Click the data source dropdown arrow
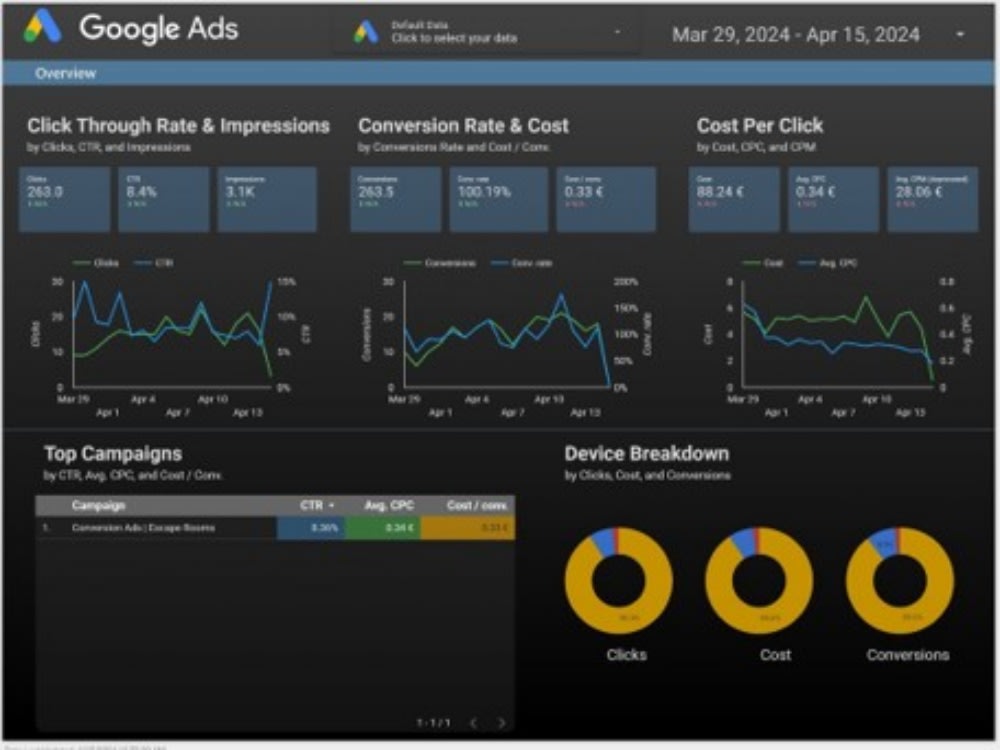This screenshot has width=1000, height=750. point(617,32)
